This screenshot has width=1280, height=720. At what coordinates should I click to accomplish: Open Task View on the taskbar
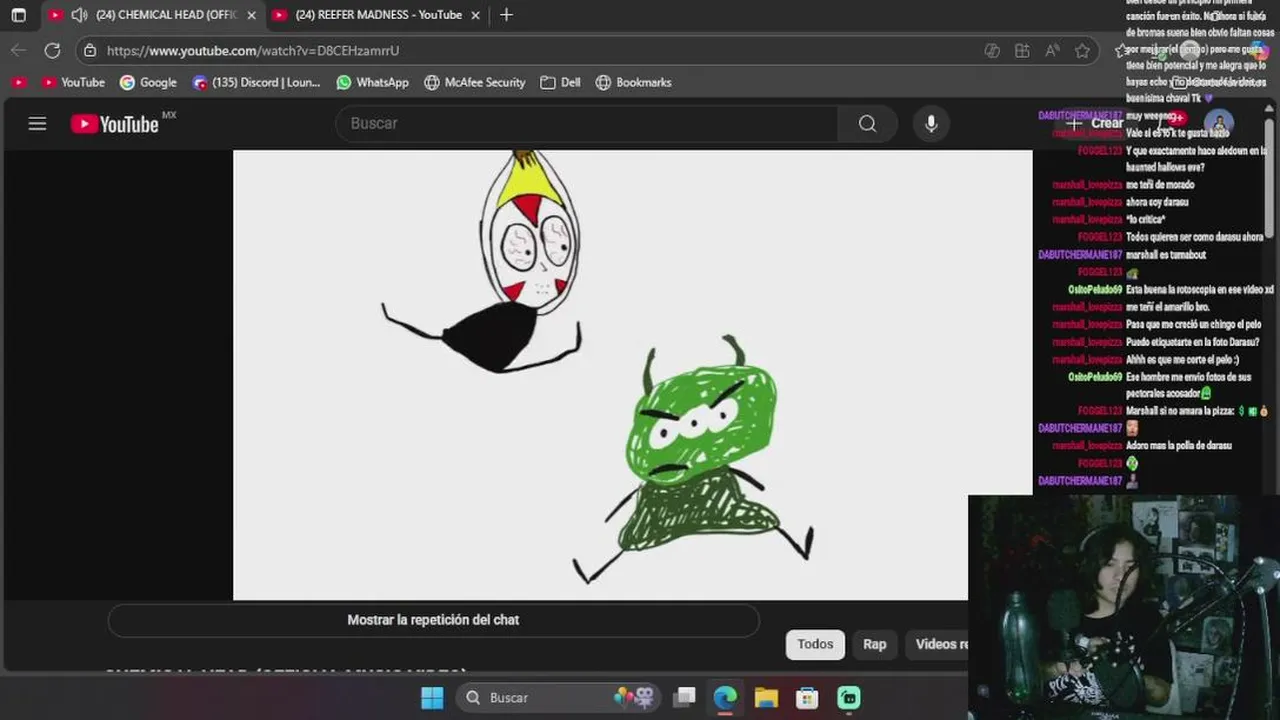click(x=685, y=698)
